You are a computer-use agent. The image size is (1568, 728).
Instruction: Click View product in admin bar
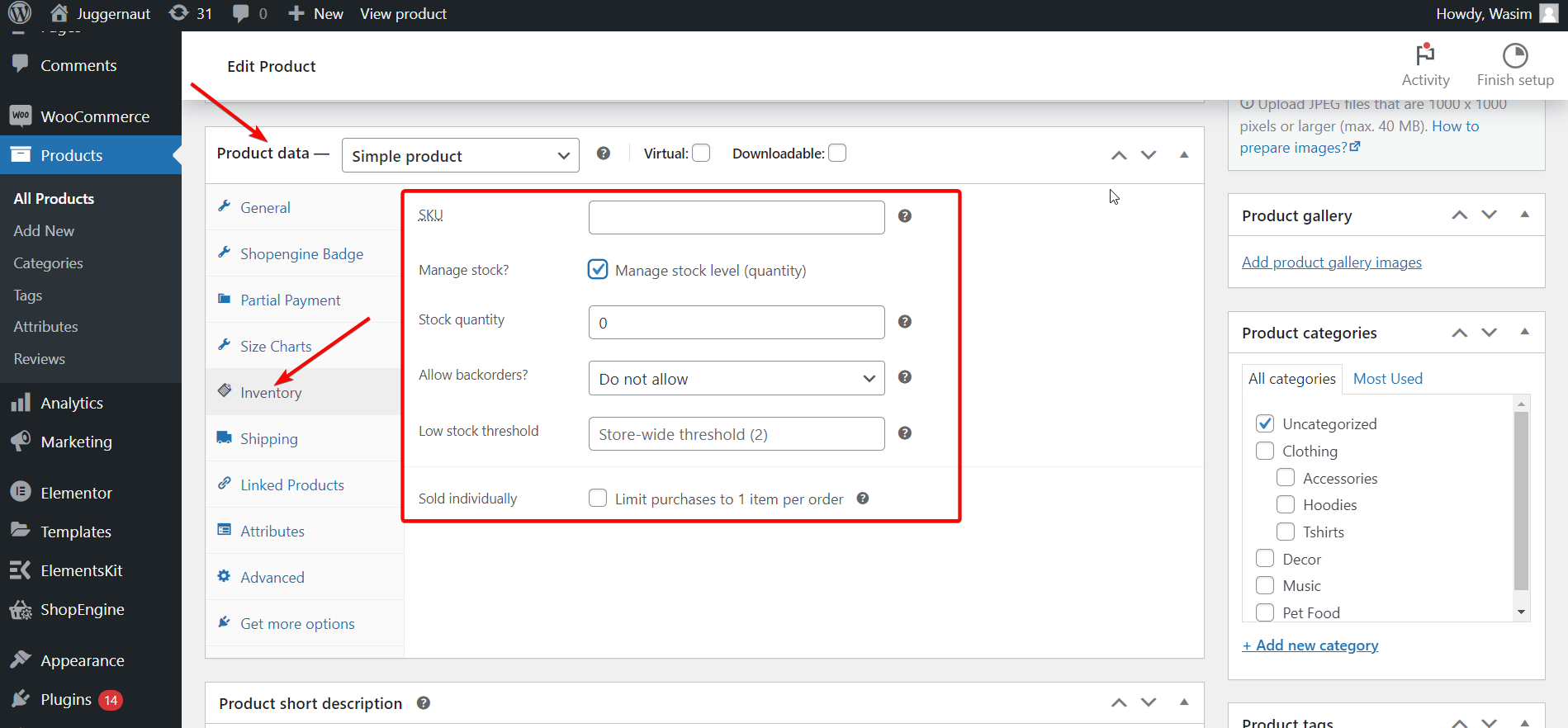(403, 13)
